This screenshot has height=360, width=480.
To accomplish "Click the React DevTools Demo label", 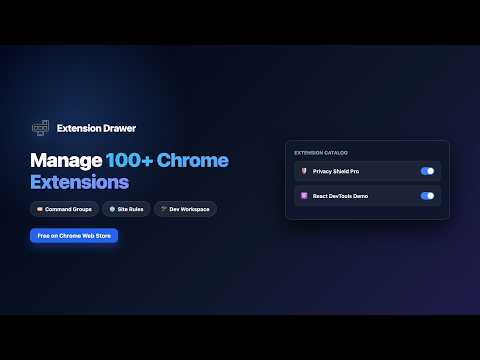I will [340, 196].
